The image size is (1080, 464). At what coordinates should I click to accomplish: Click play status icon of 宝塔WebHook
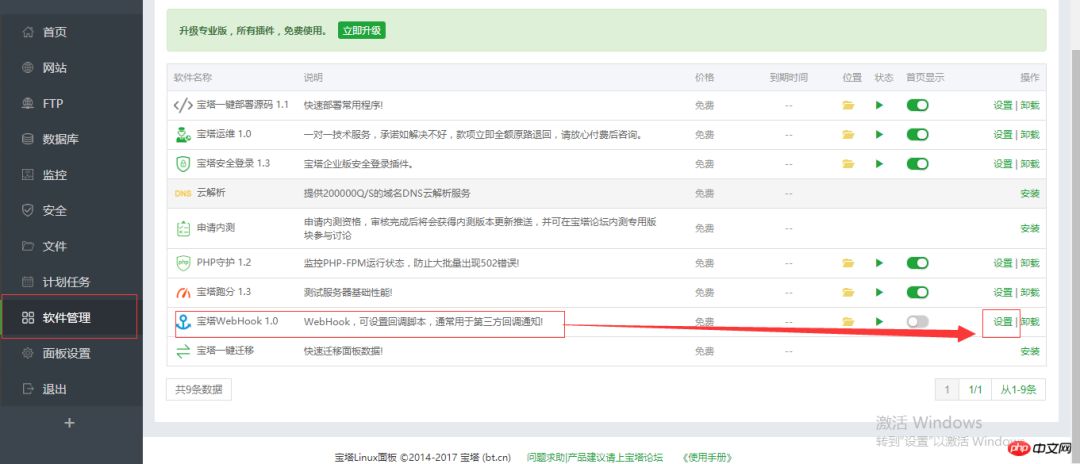(880, 321)
